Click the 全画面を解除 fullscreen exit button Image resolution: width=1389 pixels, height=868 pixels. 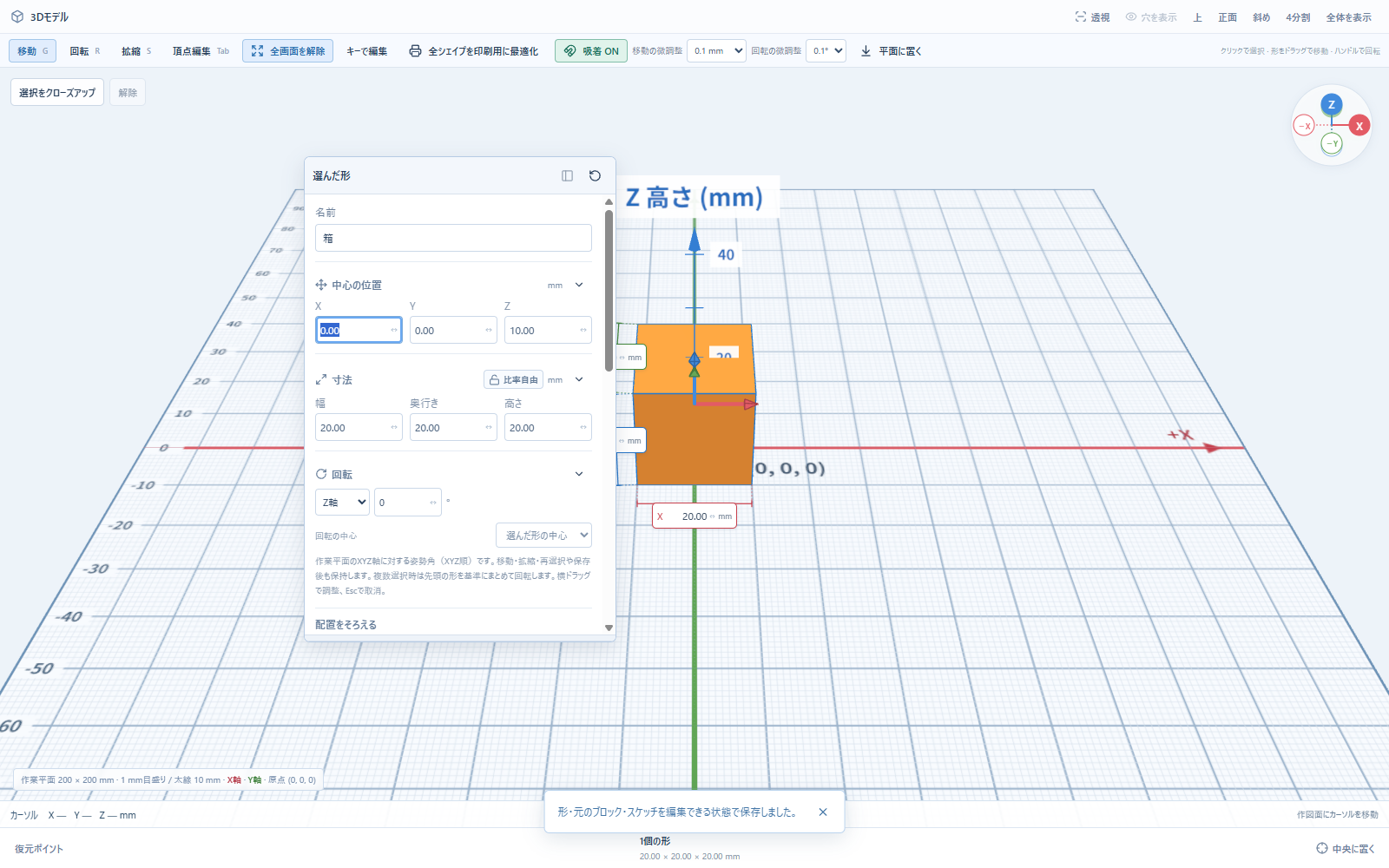(287, 51)
